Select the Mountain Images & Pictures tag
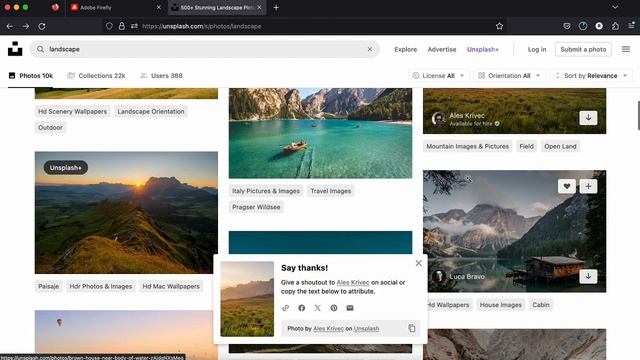The image size is (640, 360). coord(467,146)
